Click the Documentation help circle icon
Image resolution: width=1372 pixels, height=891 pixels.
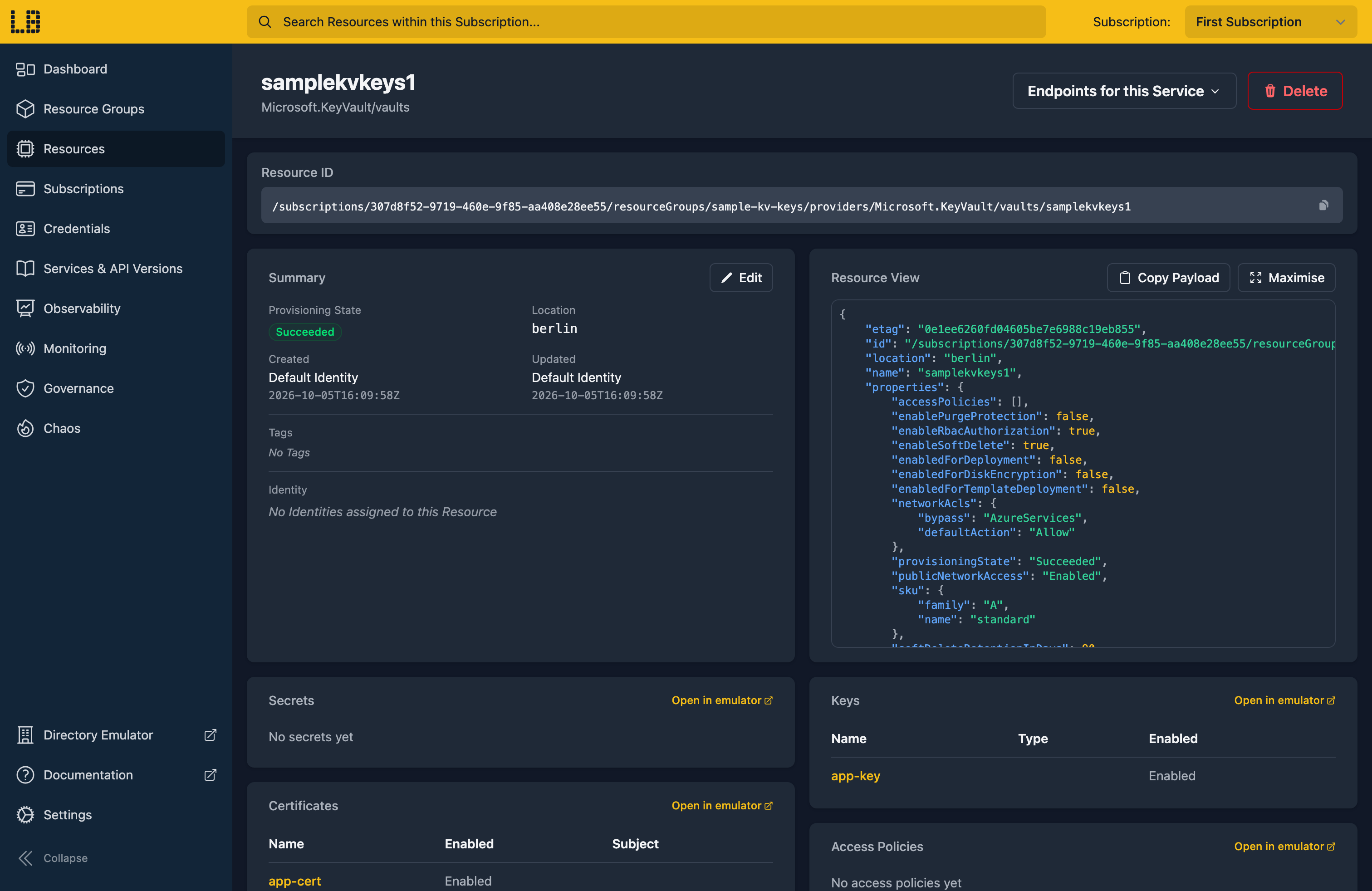[25, 774]
